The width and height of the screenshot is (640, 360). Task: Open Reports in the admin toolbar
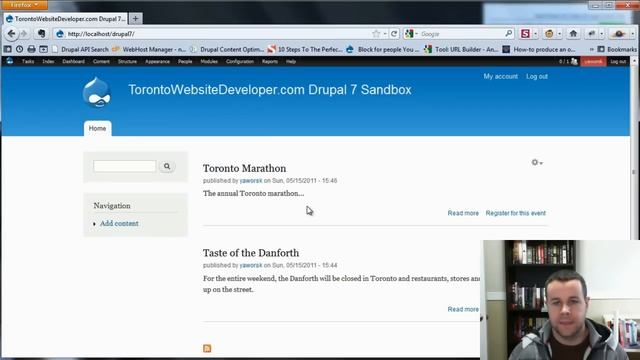[x=270, y=62]
